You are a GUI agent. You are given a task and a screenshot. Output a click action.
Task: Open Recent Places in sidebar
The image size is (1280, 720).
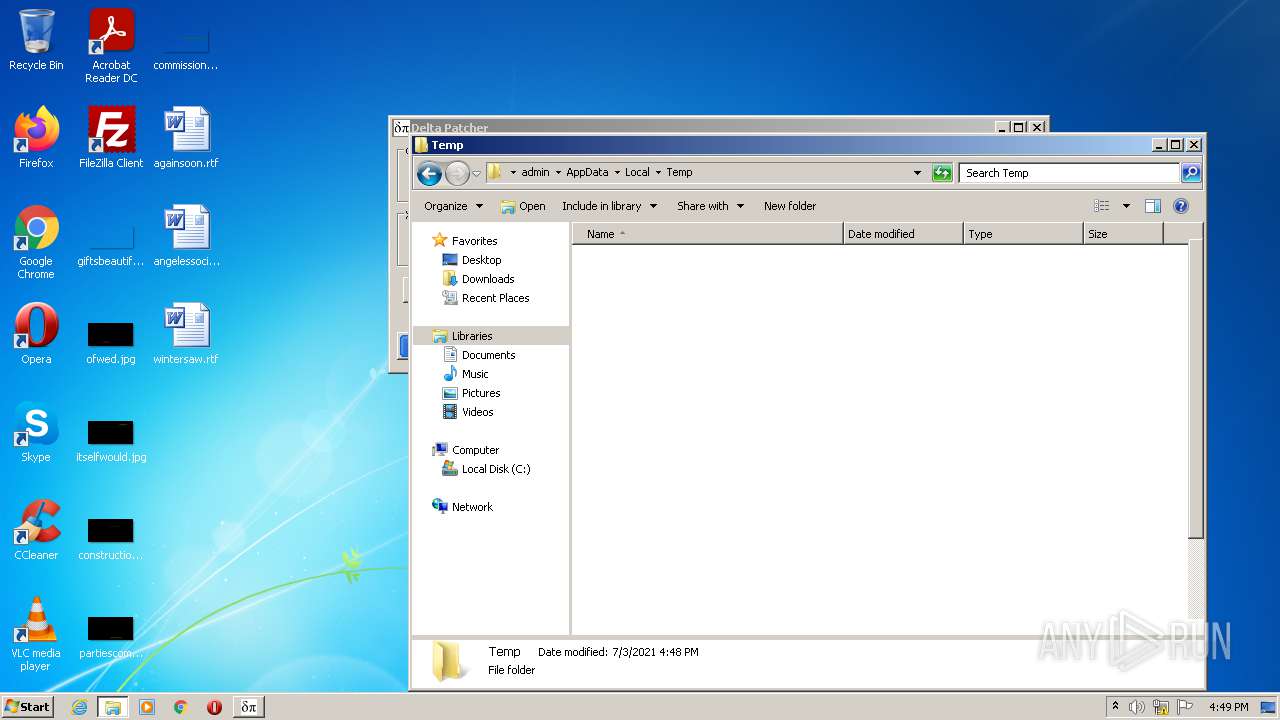[x=495, y=298]
